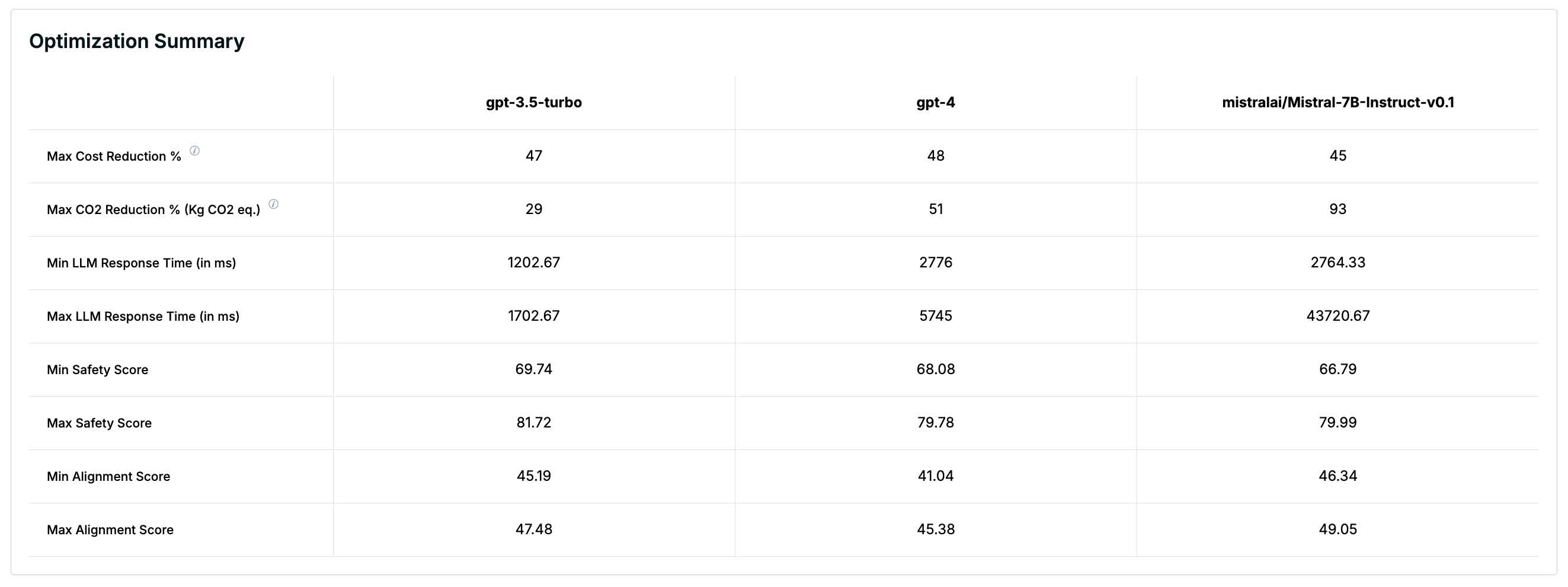Click the Min Alignment Score row label
Viewport: 1568px width, 587px height.
(x=108, y=476)
